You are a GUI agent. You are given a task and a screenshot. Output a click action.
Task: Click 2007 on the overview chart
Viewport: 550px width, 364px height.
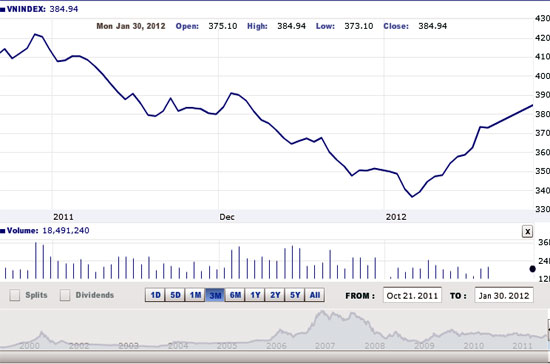coord(325,346)
